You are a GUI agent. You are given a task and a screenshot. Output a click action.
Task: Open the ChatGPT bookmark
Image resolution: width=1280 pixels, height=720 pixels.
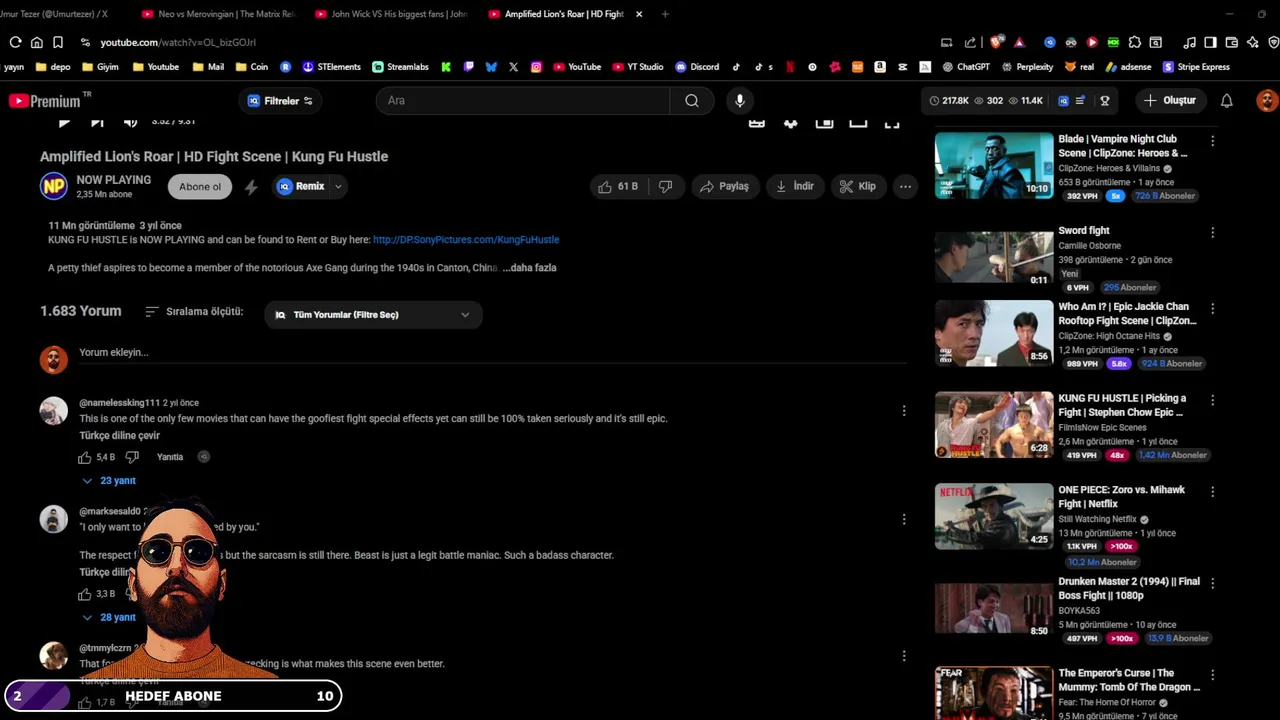click(x=965, y=67)
